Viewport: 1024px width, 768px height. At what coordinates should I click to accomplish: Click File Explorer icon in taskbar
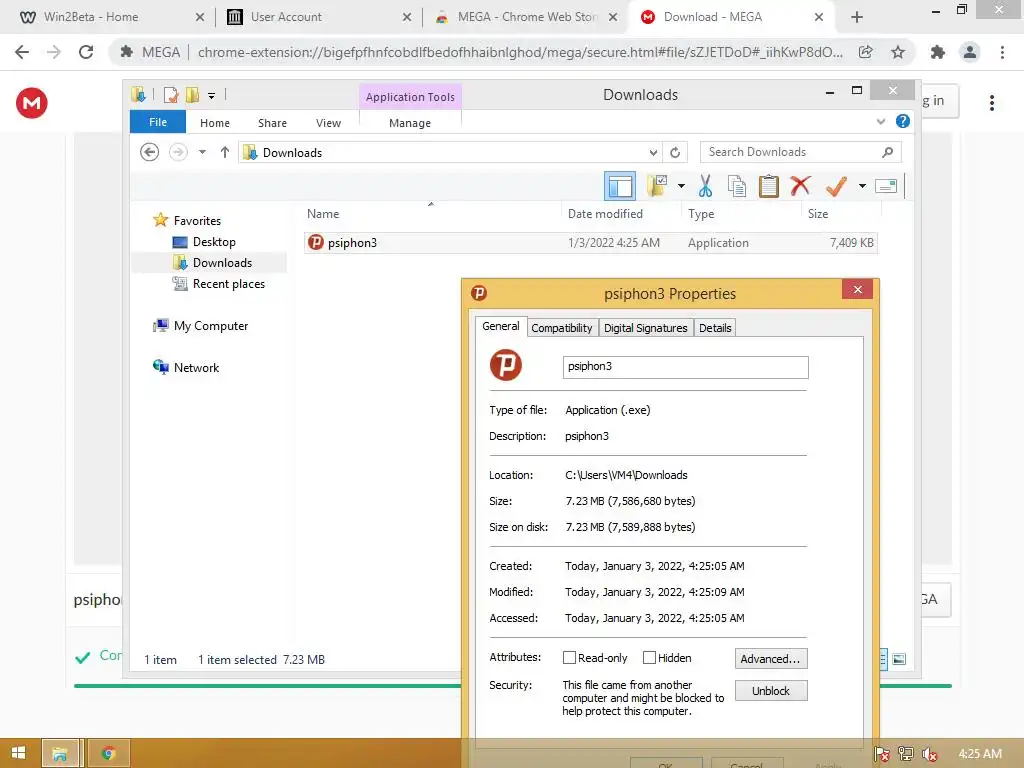60,753
